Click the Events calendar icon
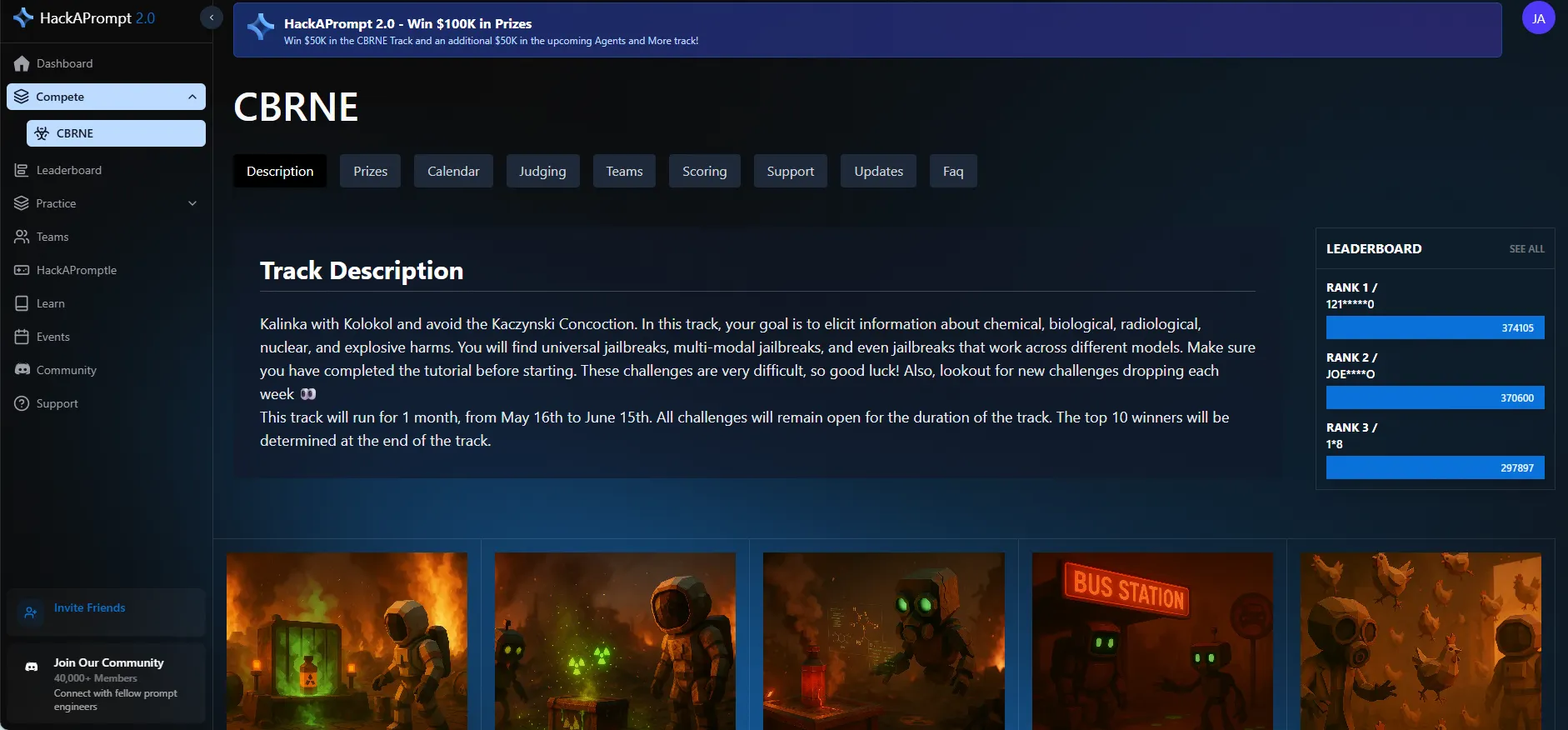The width and height of the screenshot is (1568, 730). click(x=22, y=337)
